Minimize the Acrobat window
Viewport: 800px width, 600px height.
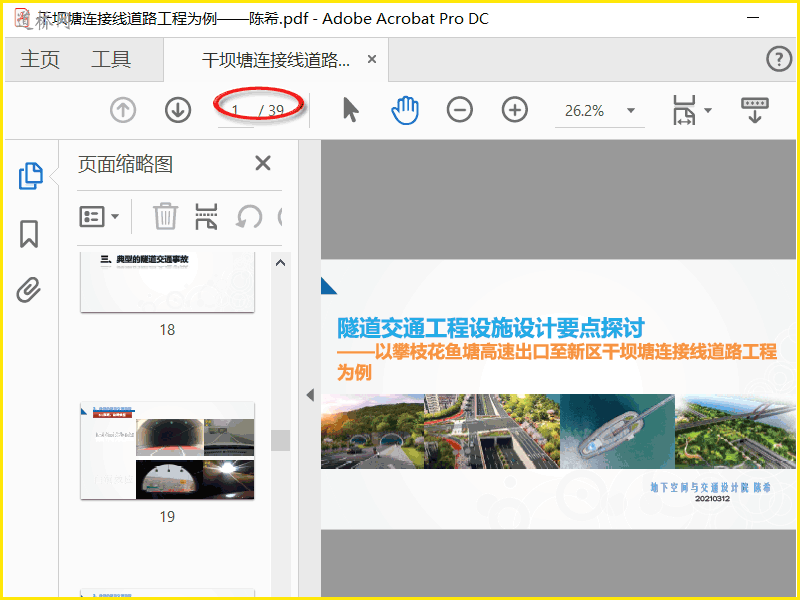(x=753, y=18)
